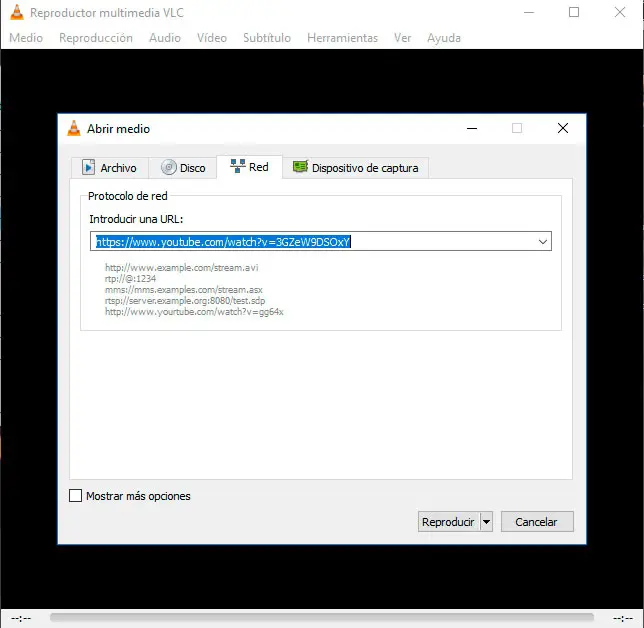Open the Ver menu

click(x=402, y=38)
